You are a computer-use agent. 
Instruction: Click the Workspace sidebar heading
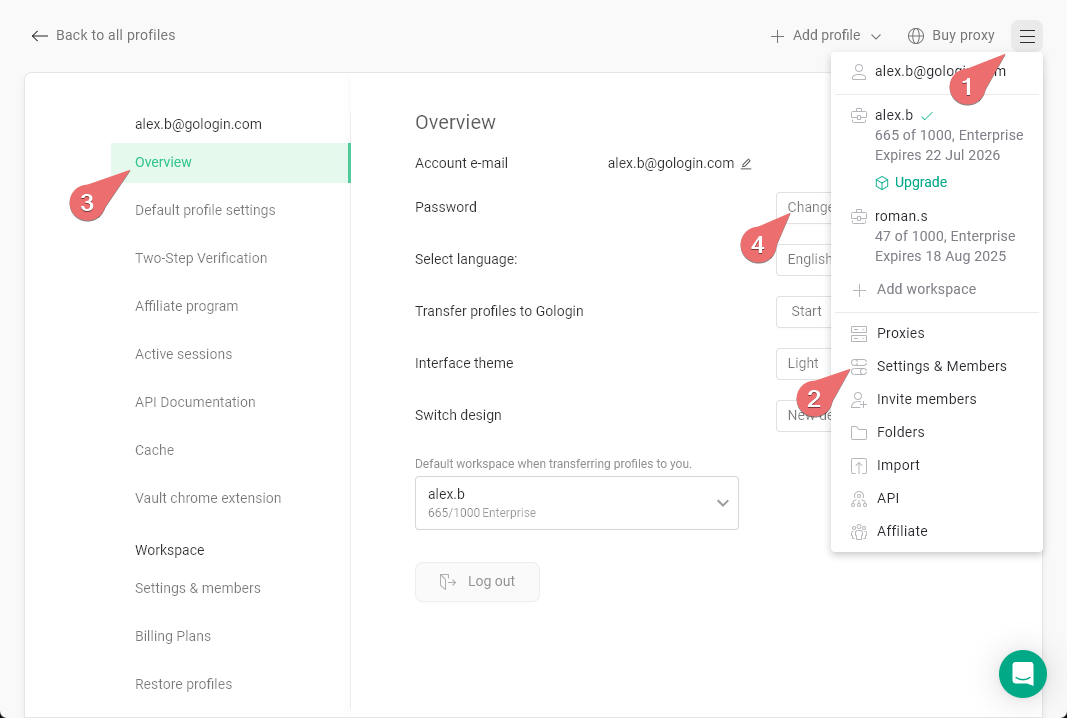(169, 550)
